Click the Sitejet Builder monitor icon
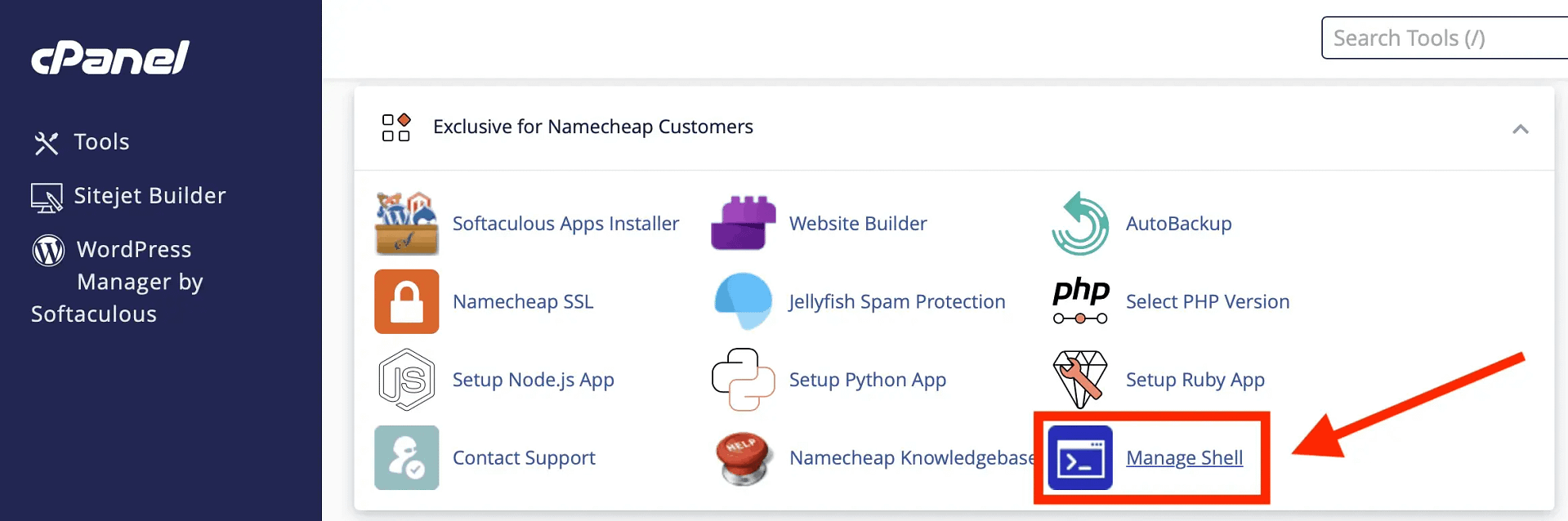This screenshot has width=1568, height=521. (x=47, y=198)
